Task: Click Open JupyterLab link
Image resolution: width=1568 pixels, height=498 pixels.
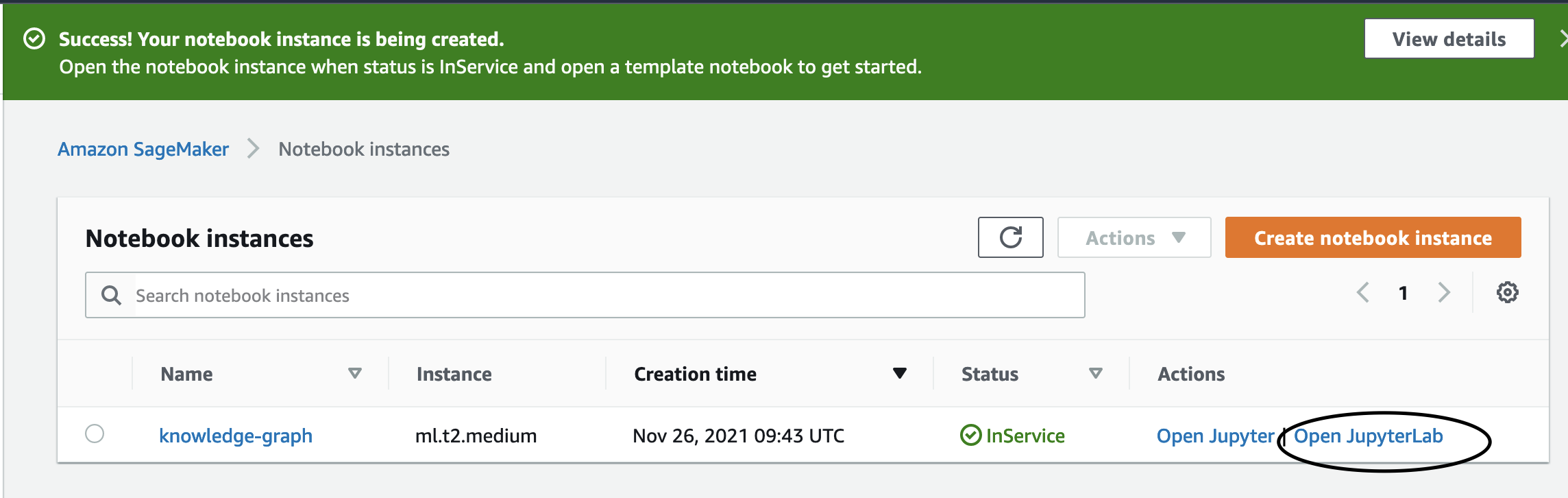Action: [1368, 436]
